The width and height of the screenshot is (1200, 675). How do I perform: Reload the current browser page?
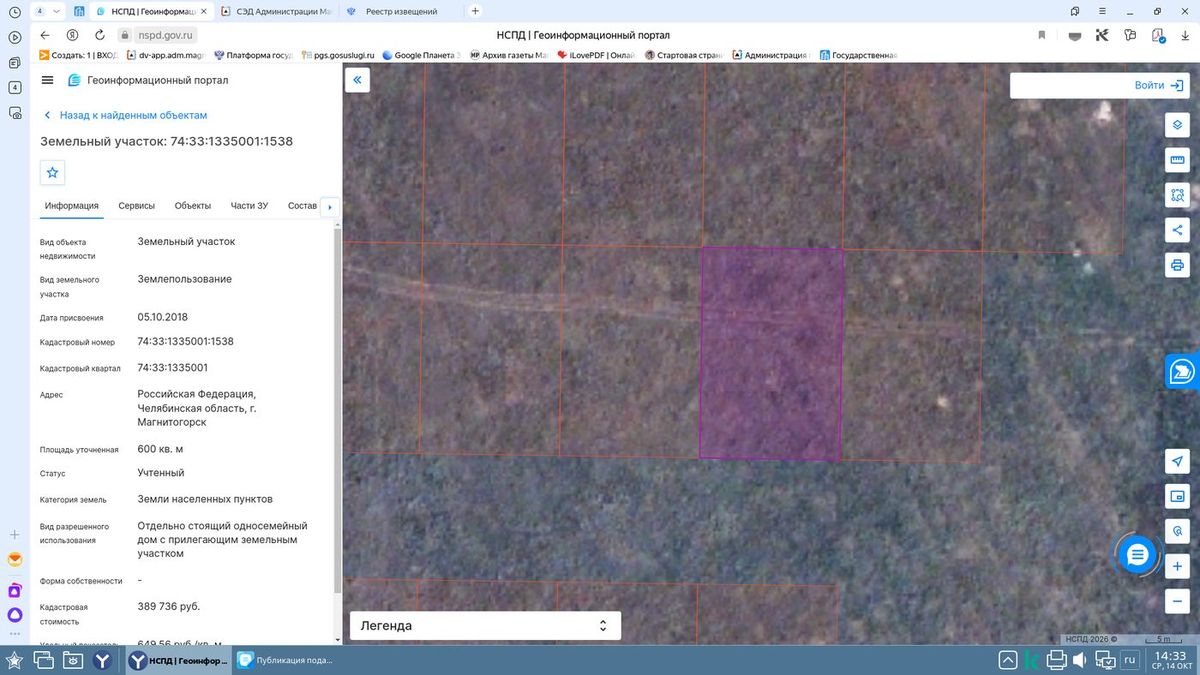100,35
